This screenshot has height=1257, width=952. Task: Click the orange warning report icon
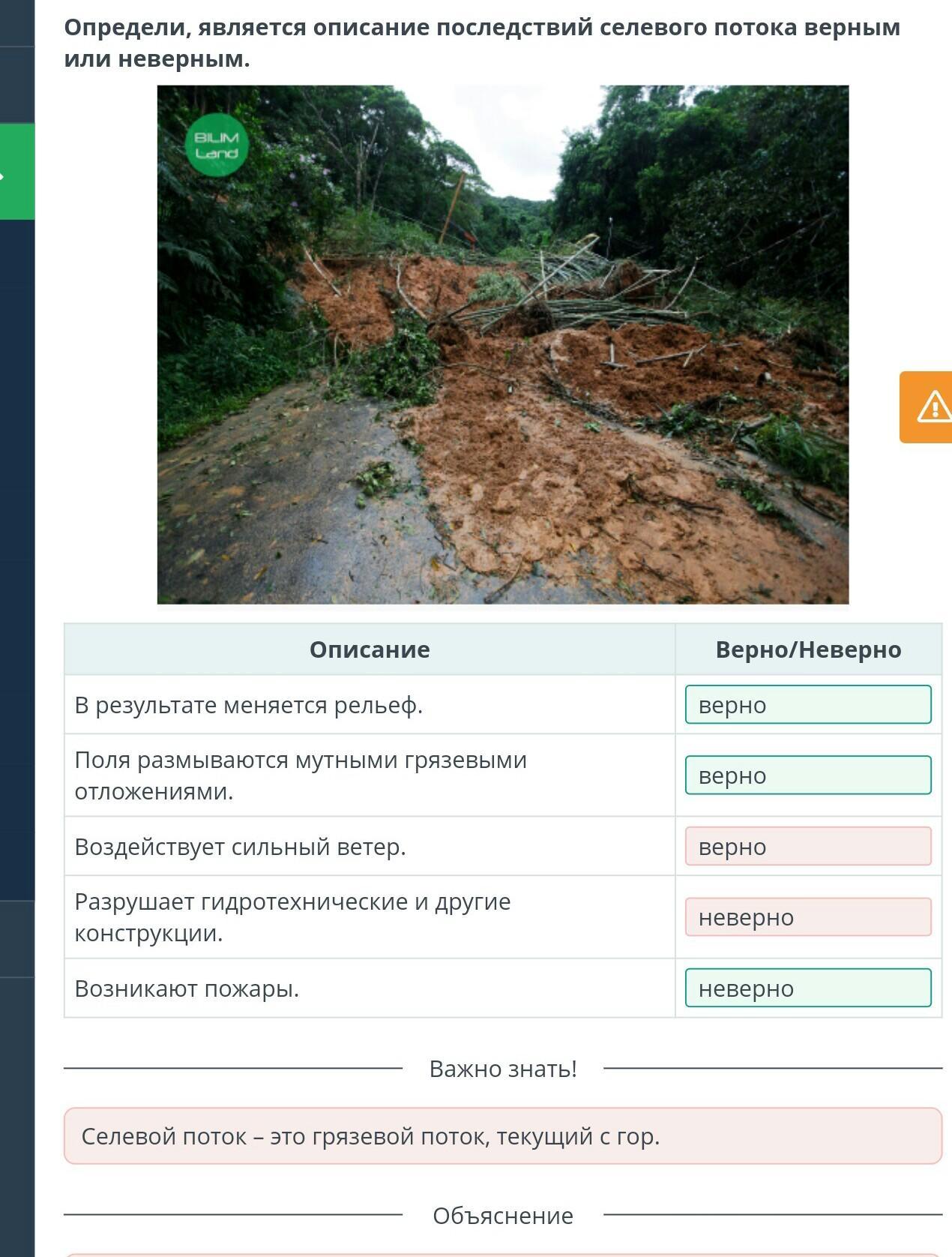tap(927, 407)
